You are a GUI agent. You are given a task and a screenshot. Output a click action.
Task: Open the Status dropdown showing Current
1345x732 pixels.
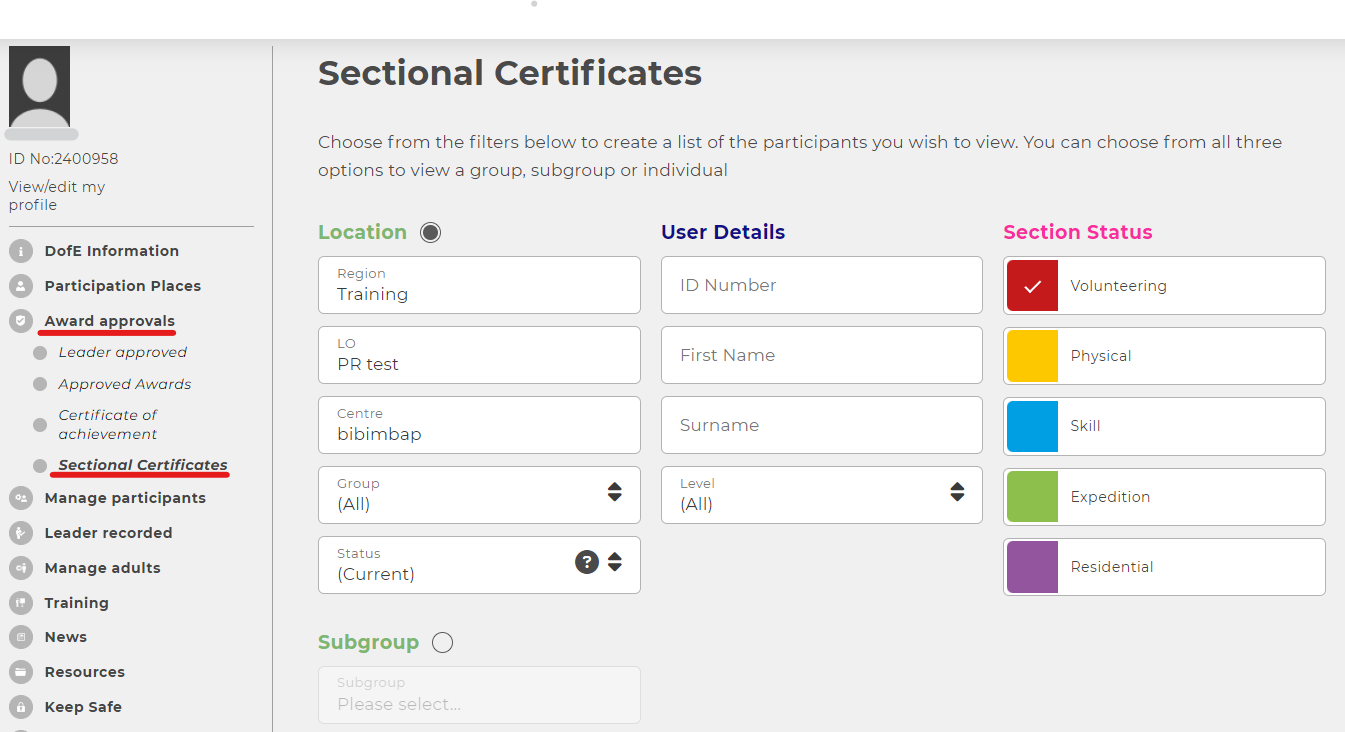(613, 562)
